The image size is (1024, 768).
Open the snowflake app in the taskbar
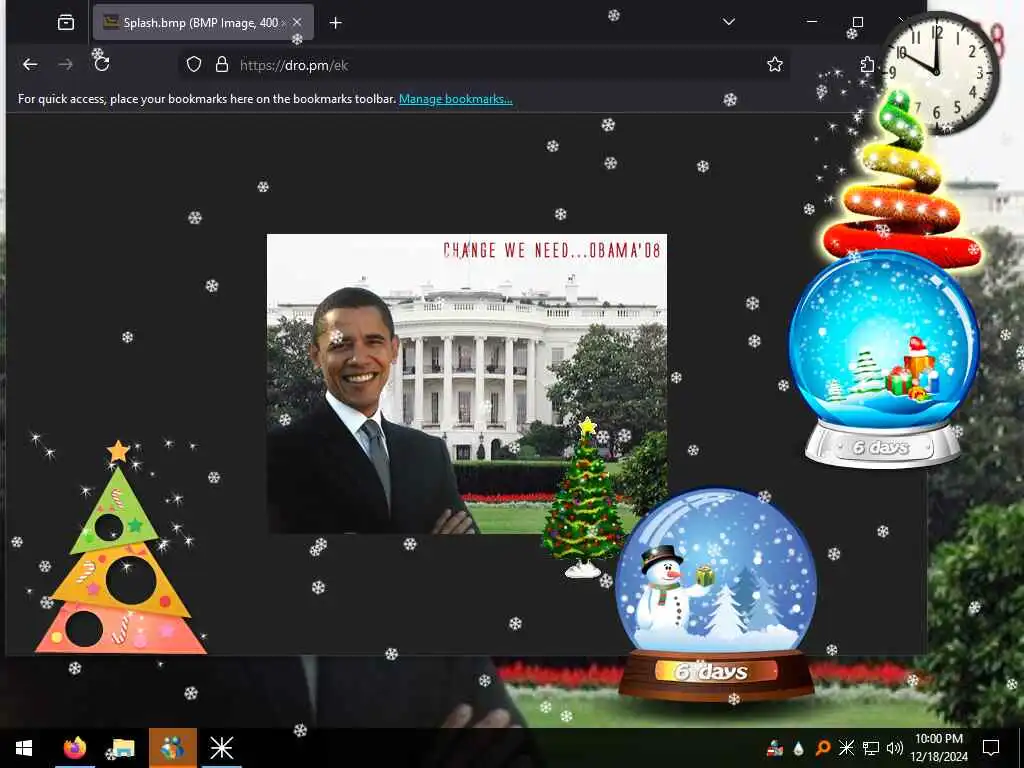[x=221, y=748]
